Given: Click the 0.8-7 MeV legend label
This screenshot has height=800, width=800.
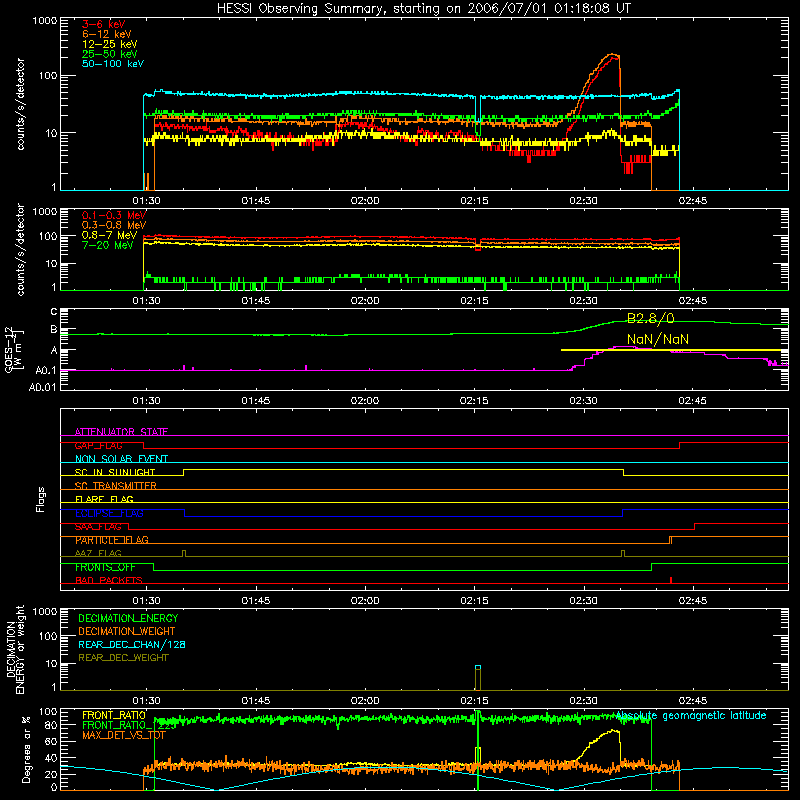Looking at the screenshot, I should point(110,235).
